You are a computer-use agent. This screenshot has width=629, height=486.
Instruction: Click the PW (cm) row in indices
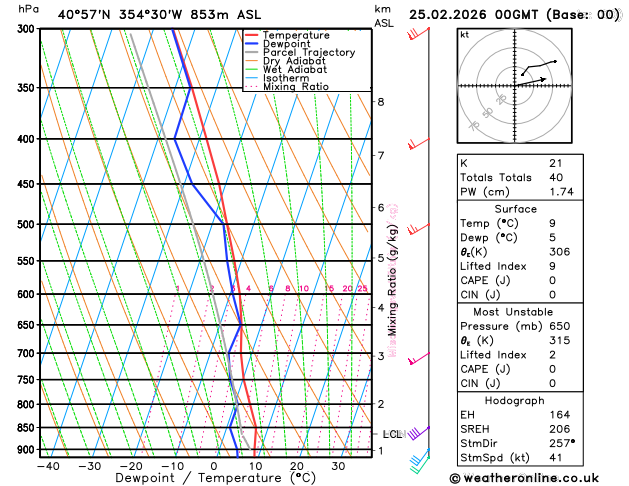[x=520, y=192]
